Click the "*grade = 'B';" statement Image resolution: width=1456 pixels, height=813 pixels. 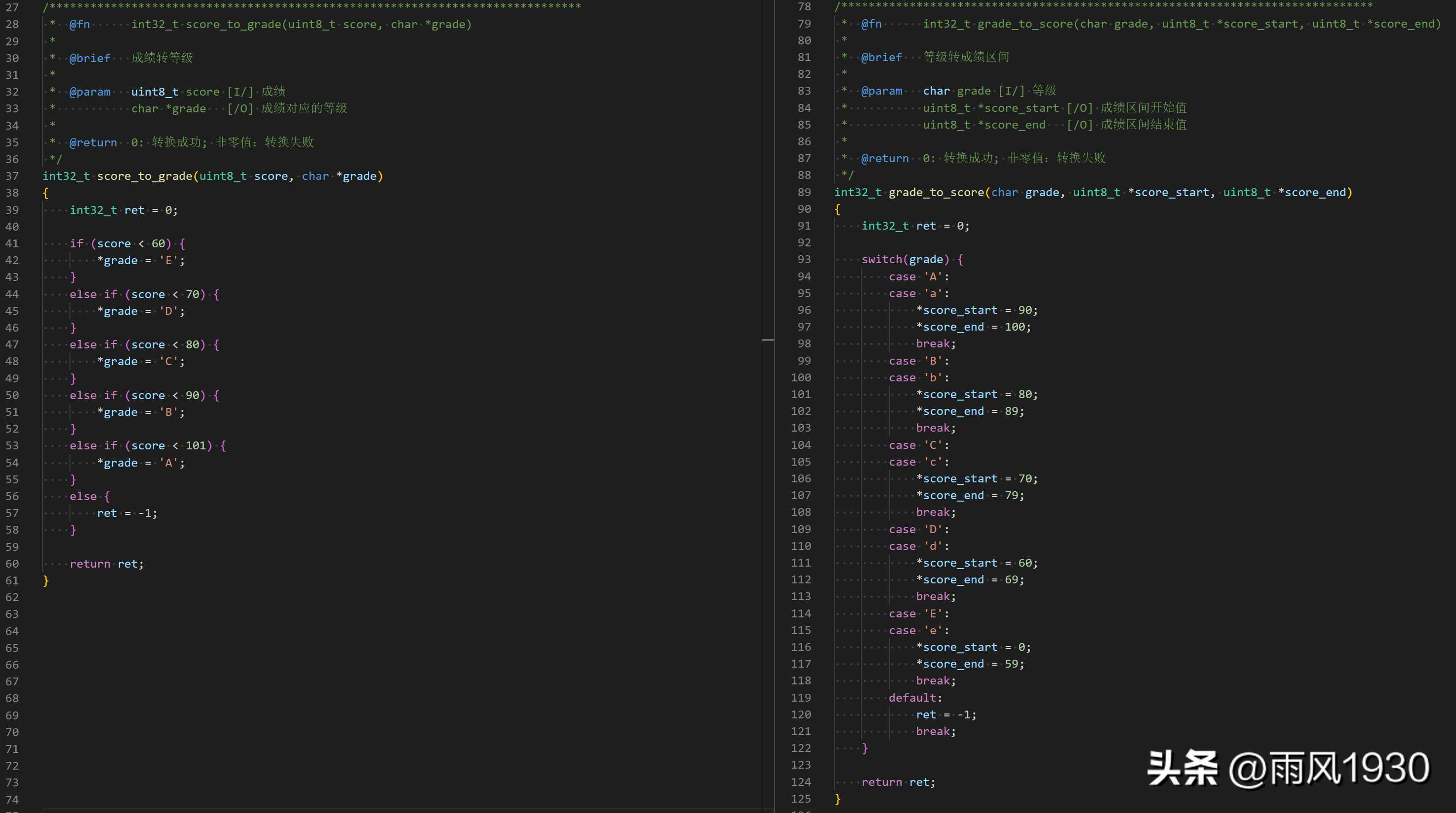tap(141, 412)
